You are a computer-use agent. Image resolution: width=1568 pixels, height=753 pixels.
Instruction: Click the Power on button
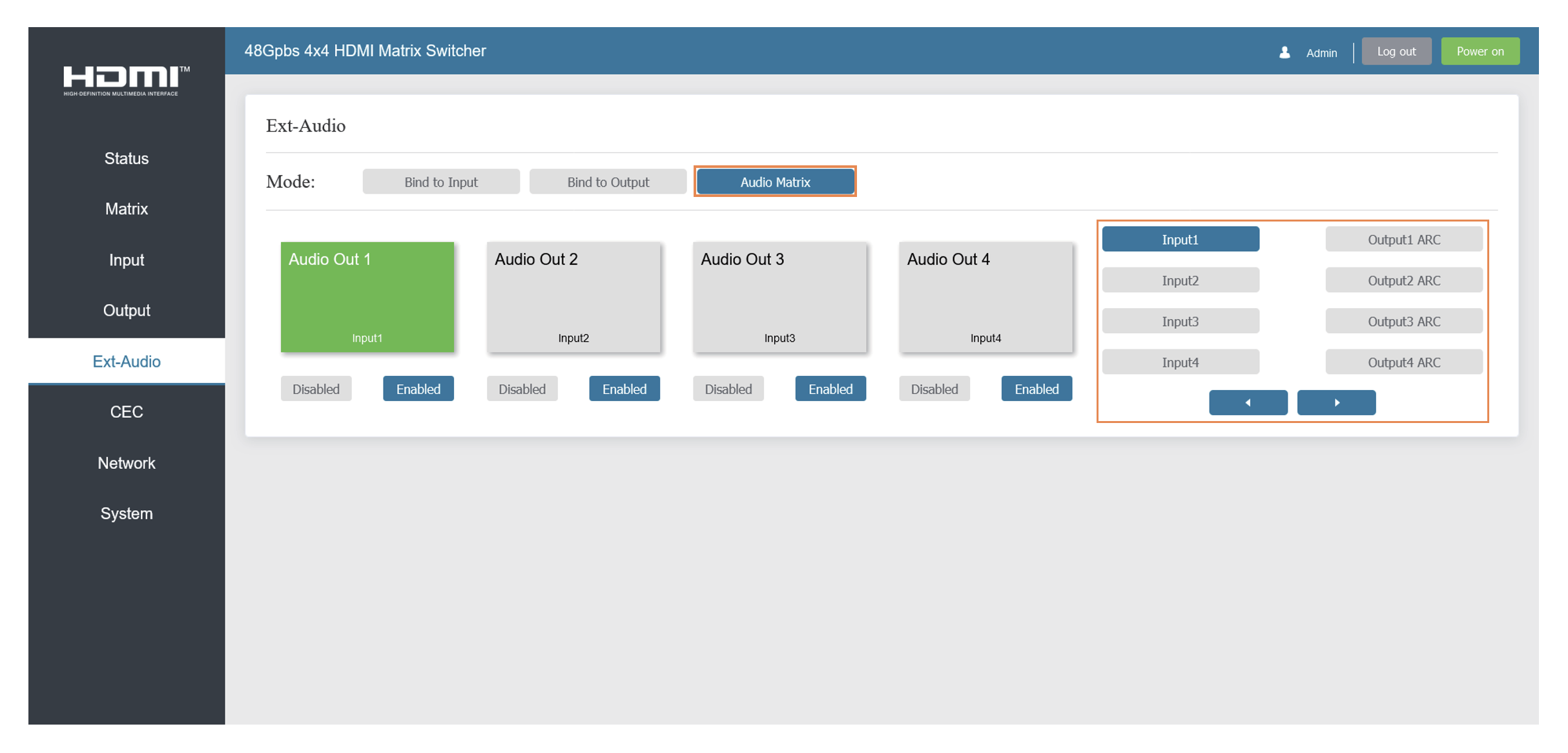tap(1480, 51)
